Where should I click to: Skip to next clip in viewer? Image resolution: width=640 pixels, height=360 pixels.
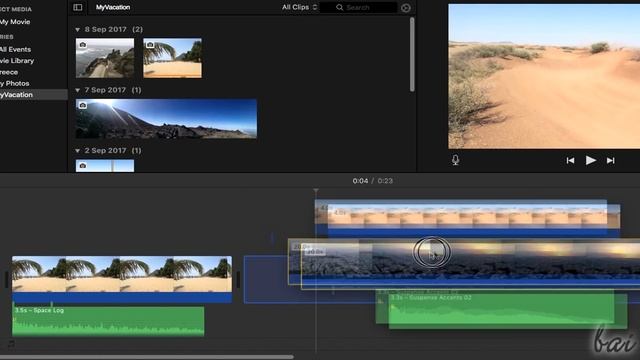[x=611, y=160]
